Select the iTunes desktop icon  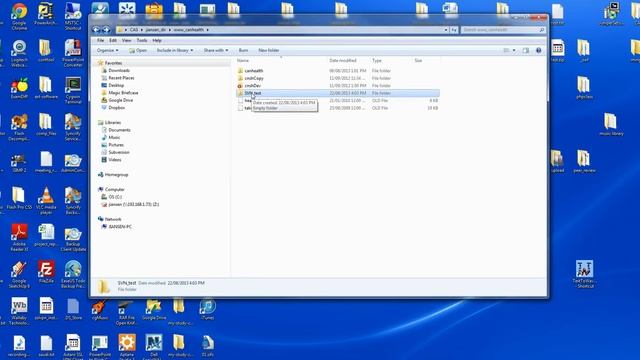click(207, 309)
